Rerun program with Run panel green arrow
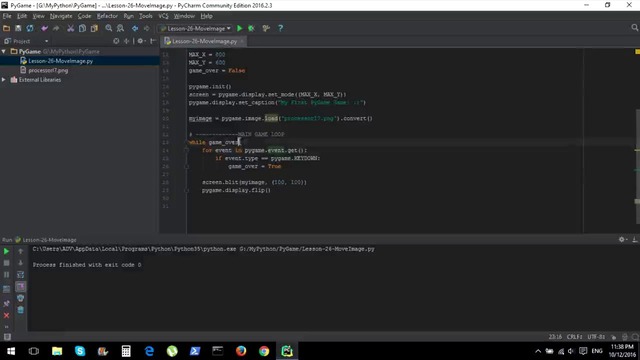640x360 pixels. tap(7, 251)
